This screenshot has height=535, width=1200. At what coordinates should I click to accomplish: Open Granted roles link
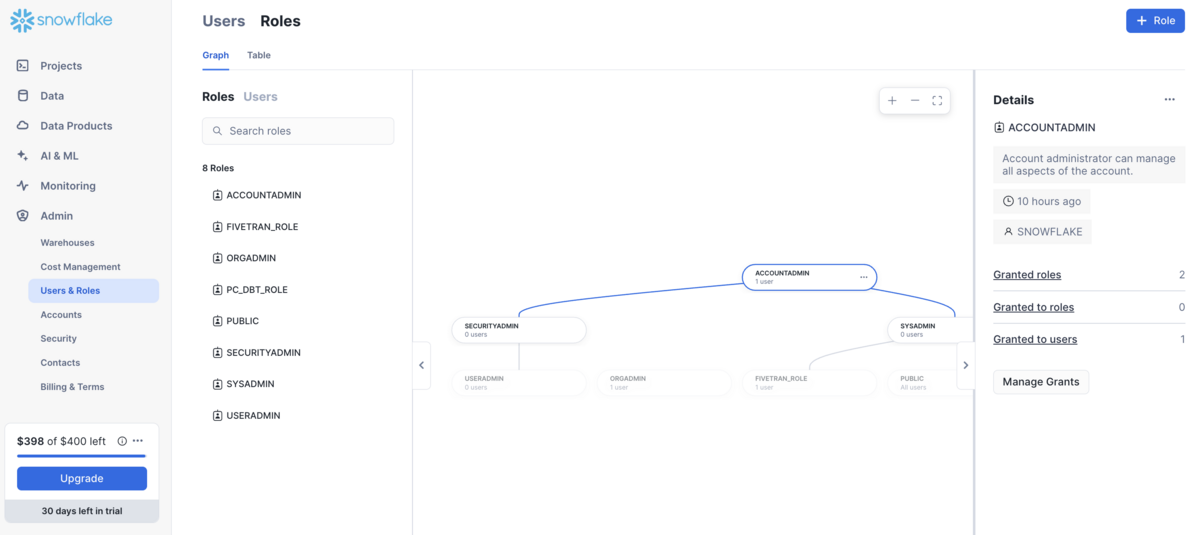tap(1027, 275)
